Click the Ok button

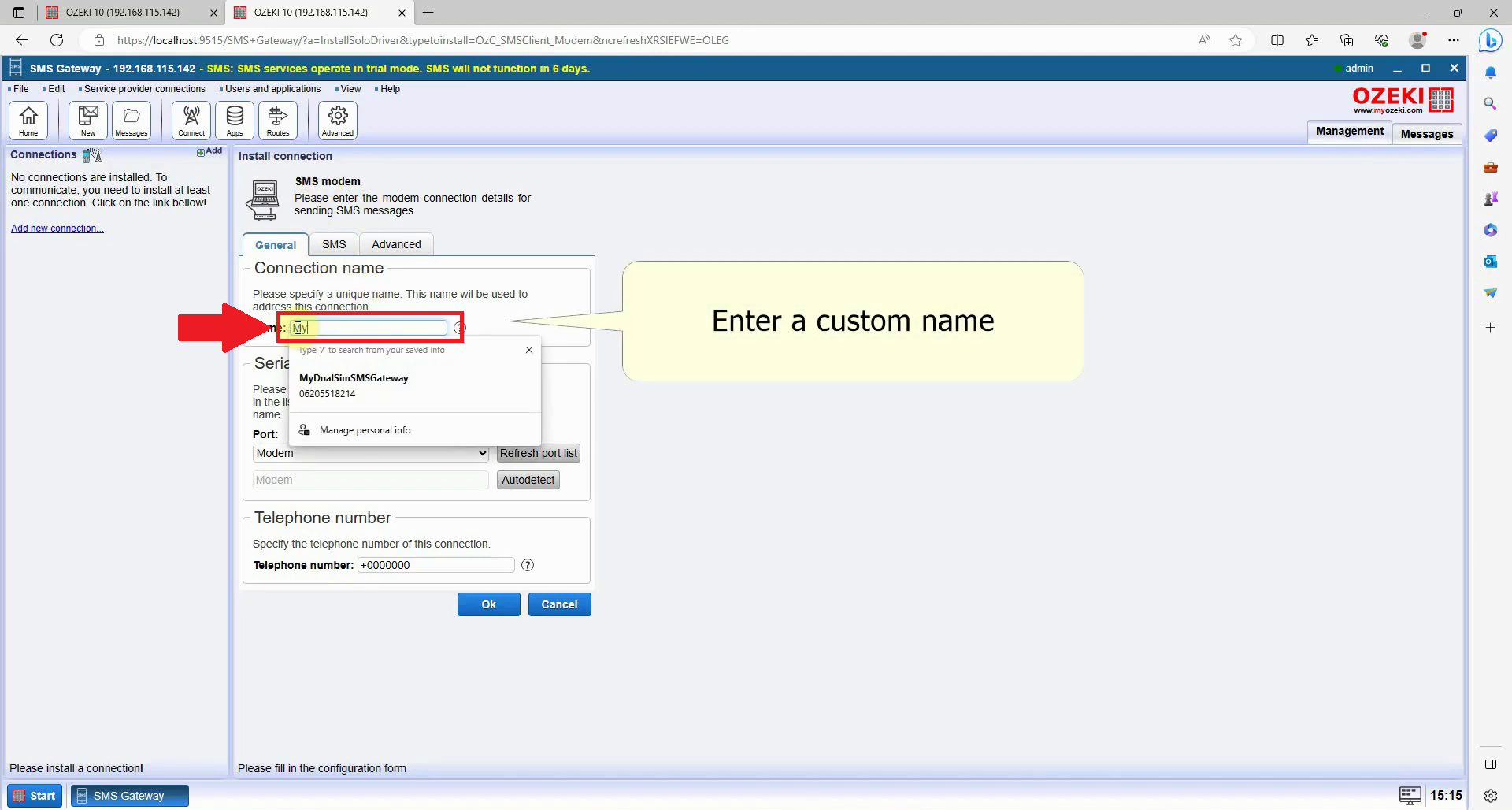click(488, 604)
